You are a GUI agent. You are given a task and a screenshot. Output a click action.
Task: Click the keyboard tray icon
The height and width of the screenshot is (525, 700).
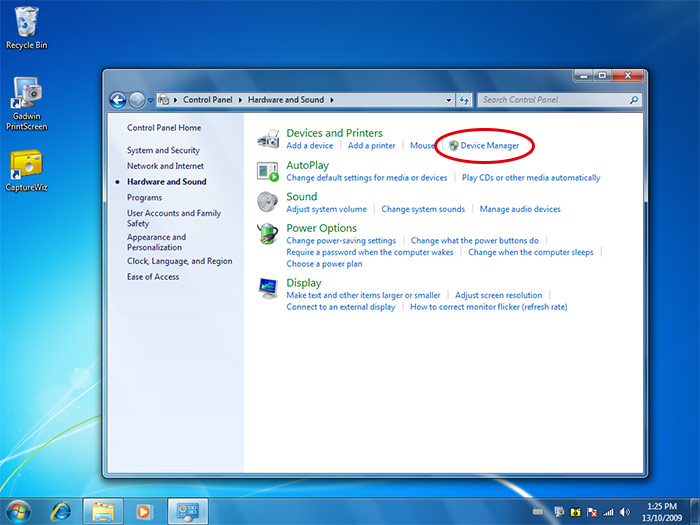point(538,512)
